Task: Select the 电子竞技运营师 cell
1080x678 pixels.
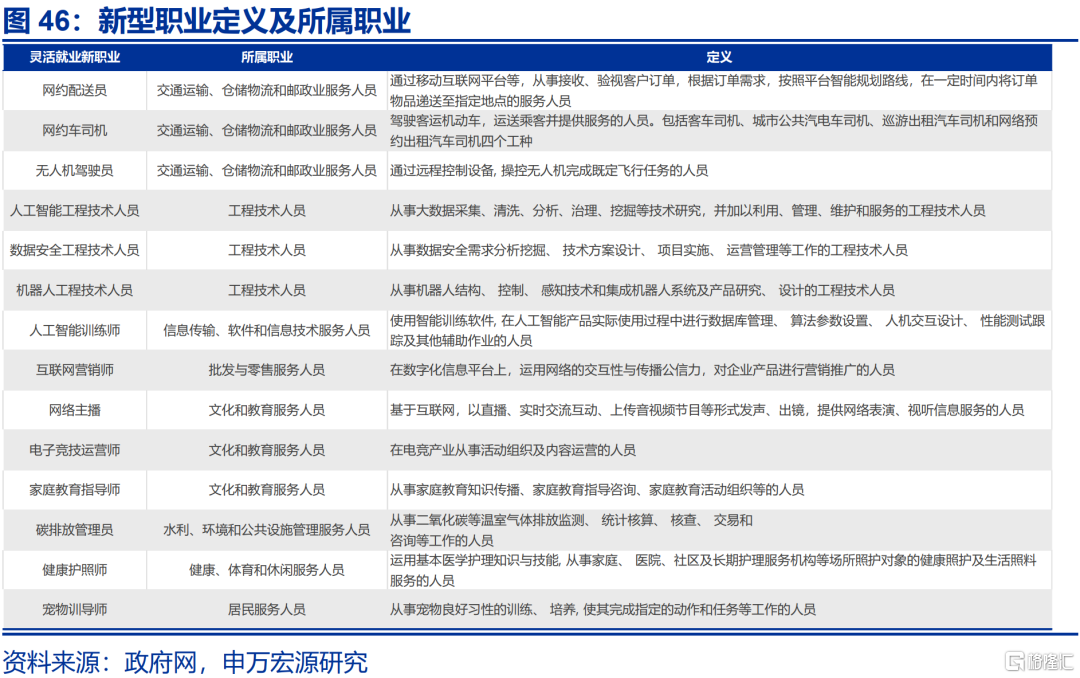Action: (x=74, y=450)
